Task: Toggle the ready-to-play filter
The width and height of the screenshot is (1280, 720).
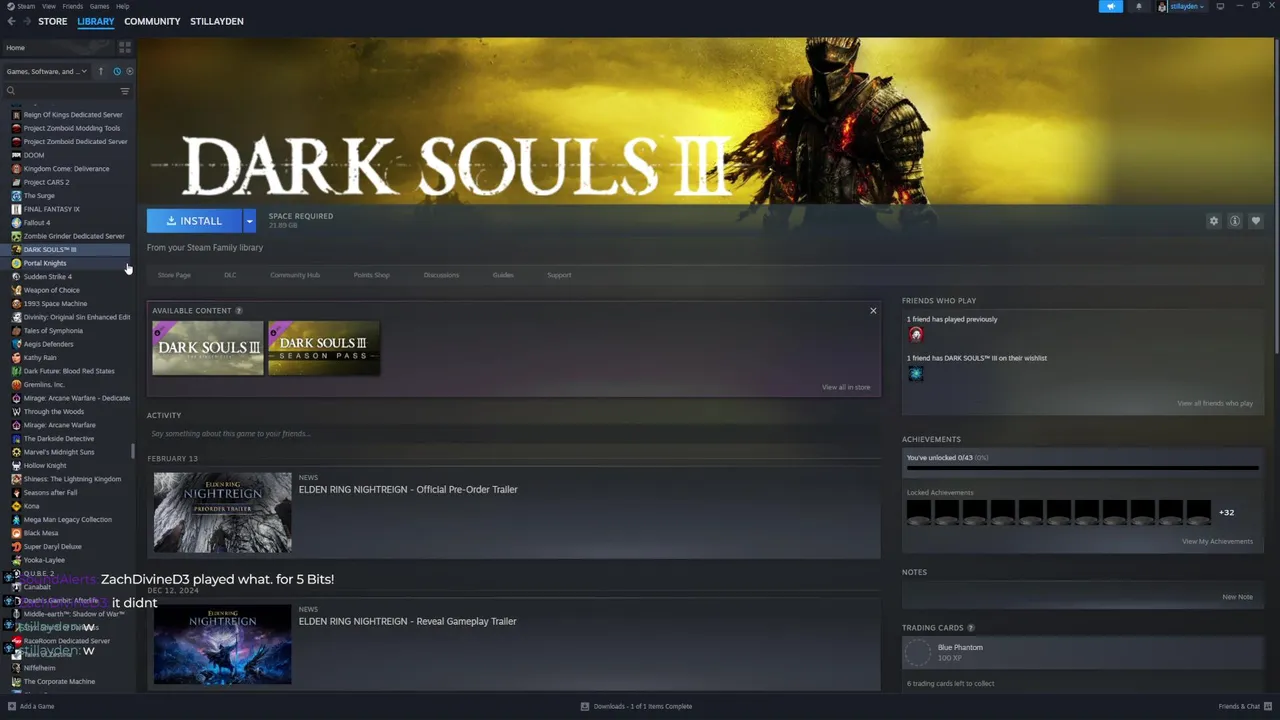Action: pyautogui.click(x=129, y=71)
